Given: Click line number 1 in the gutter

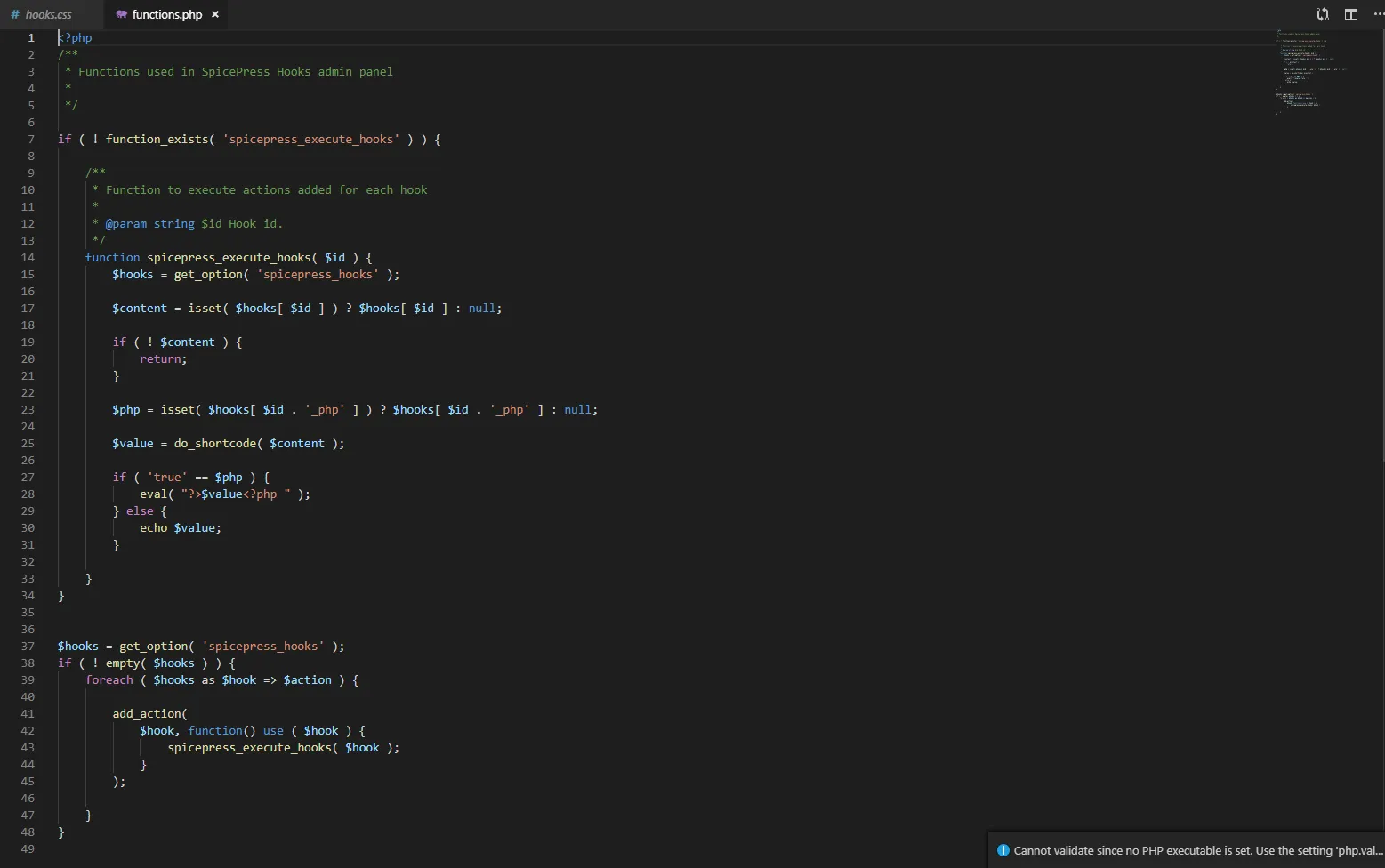Looking at the screenshot, I should coord(31,37).
